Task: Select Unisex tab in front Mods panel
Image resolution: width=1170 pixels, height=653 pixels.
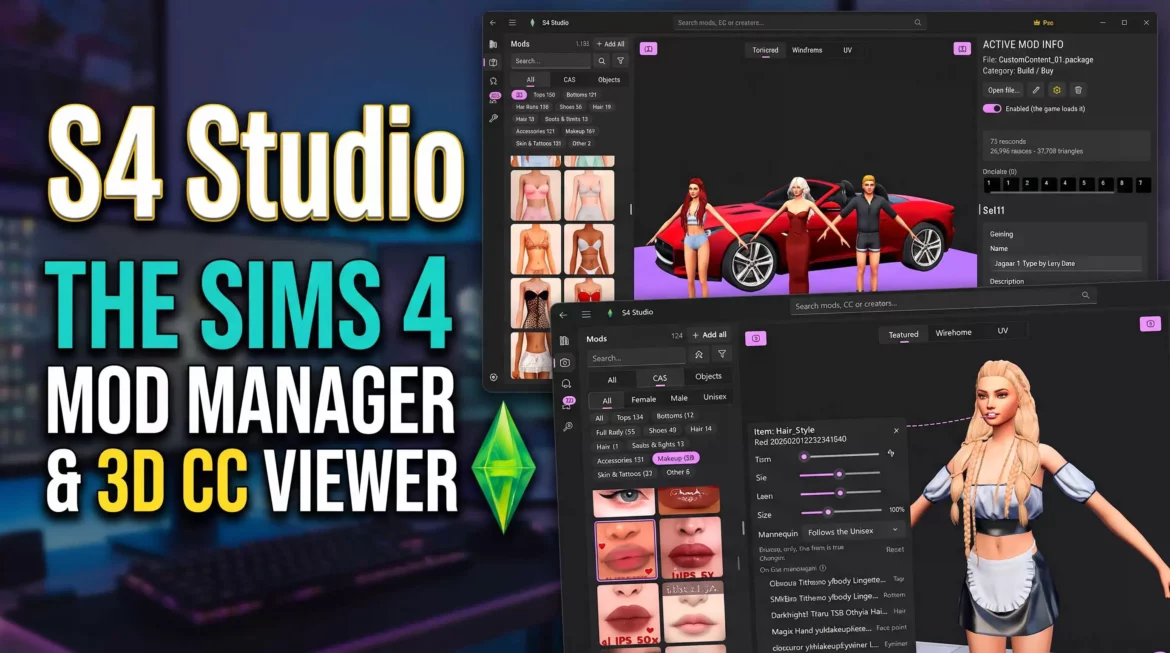Action: coord(714,397)
